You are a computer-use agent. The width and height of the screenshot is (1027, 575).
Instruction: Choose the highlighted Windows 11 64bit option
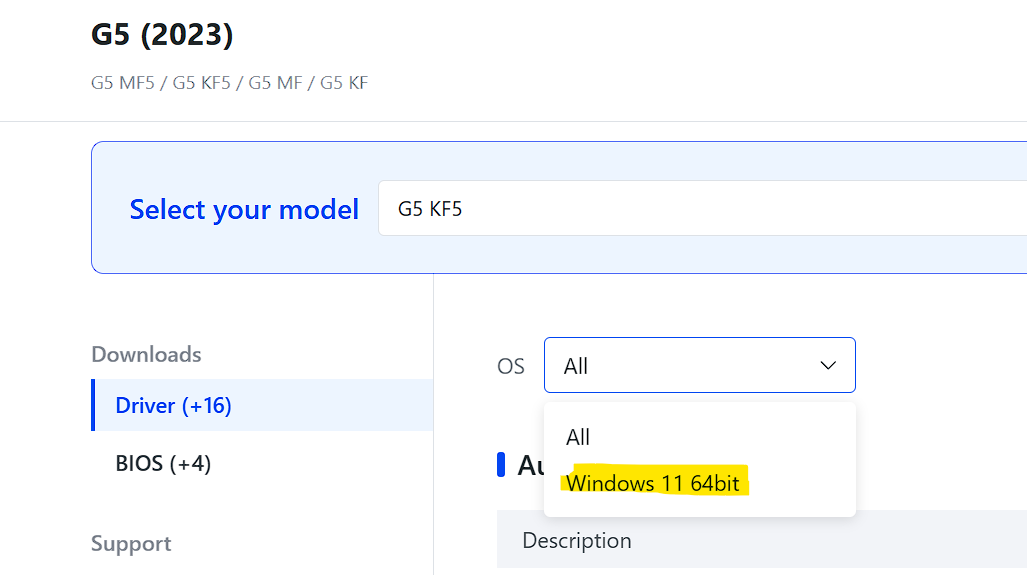tap(653, 484)
